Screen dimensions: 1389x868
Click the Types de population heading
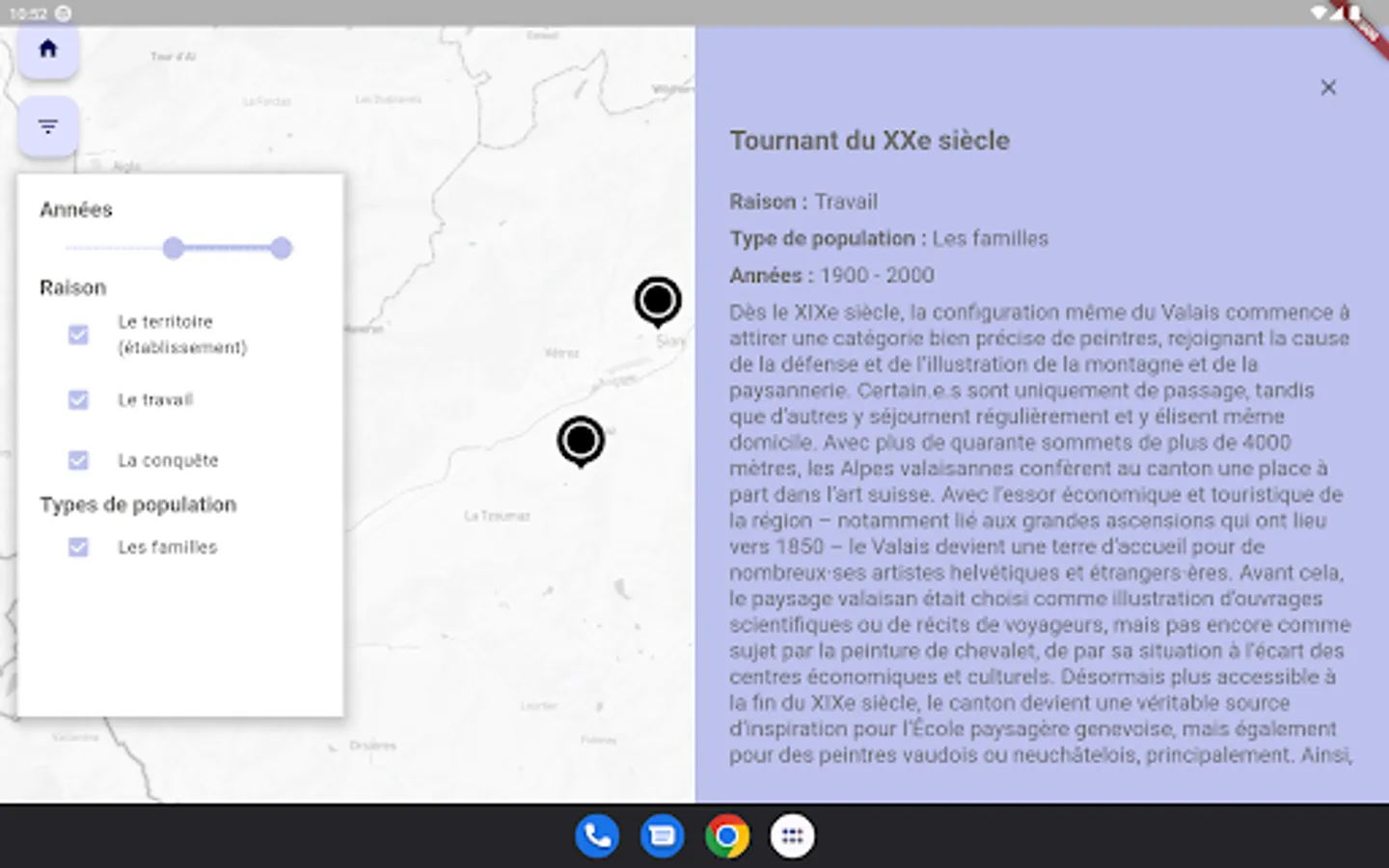[138, 504]
